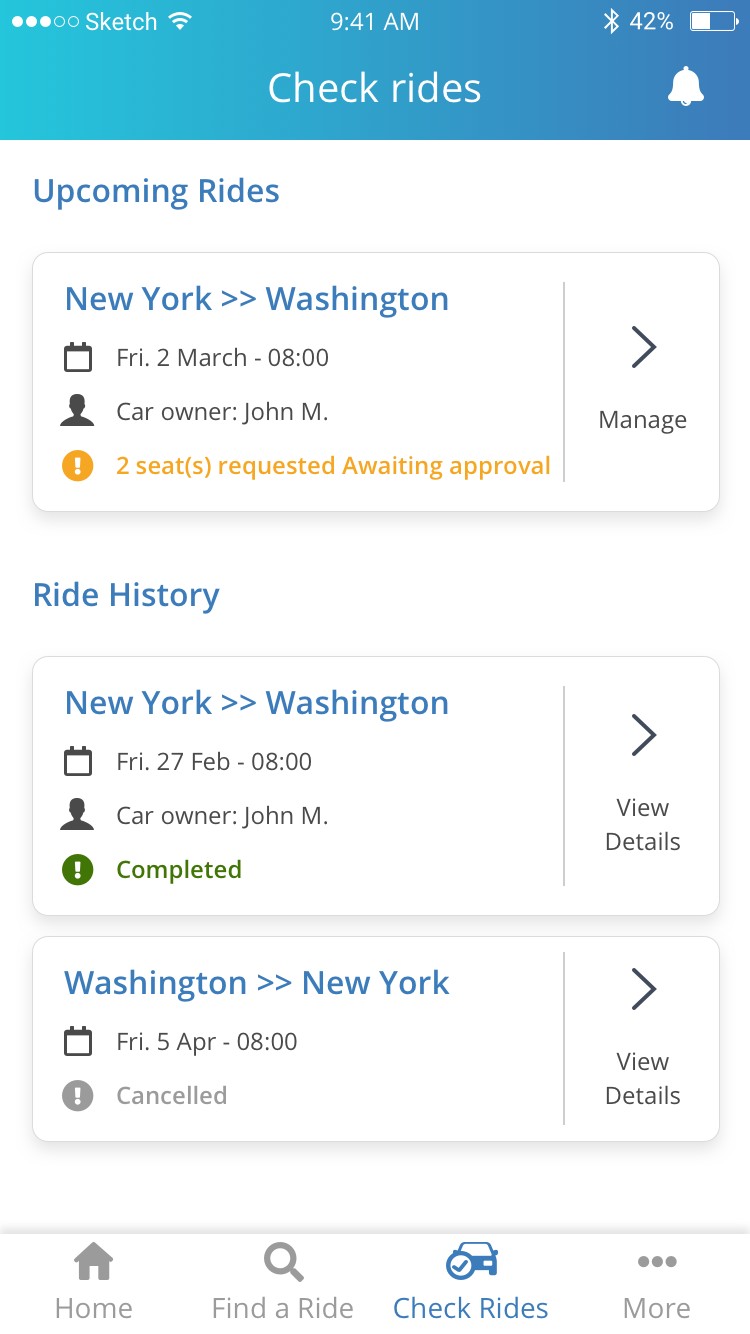Tap the orange awaiting approval warning icon
The image size is (750, 1334).
pos(77,466)
